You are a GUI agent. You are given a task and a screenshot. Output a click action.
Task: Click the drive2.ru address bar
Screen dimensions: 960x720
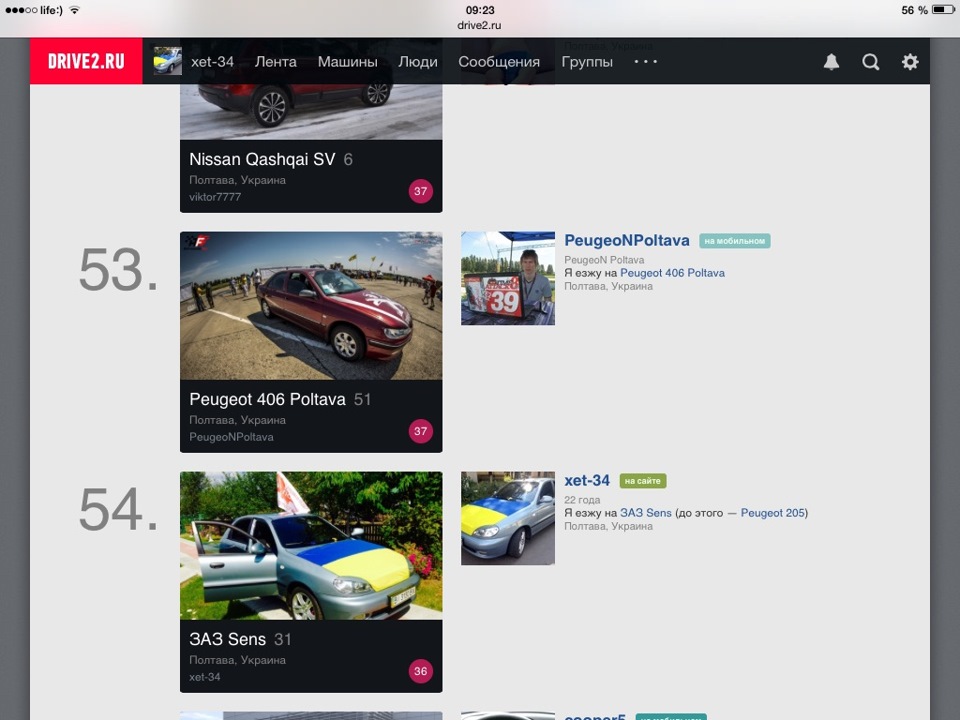[x=479, y=25]
